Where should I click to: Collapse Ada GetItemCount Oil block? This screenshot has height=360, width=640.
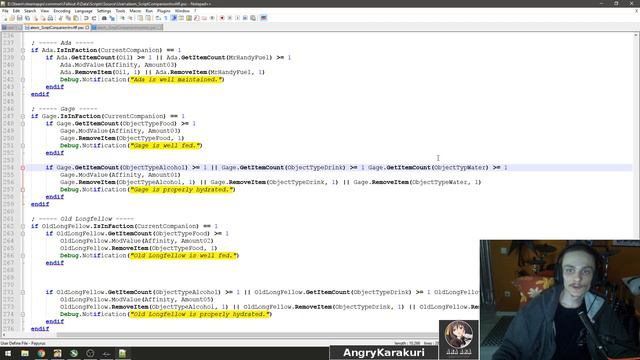point(23,58)
